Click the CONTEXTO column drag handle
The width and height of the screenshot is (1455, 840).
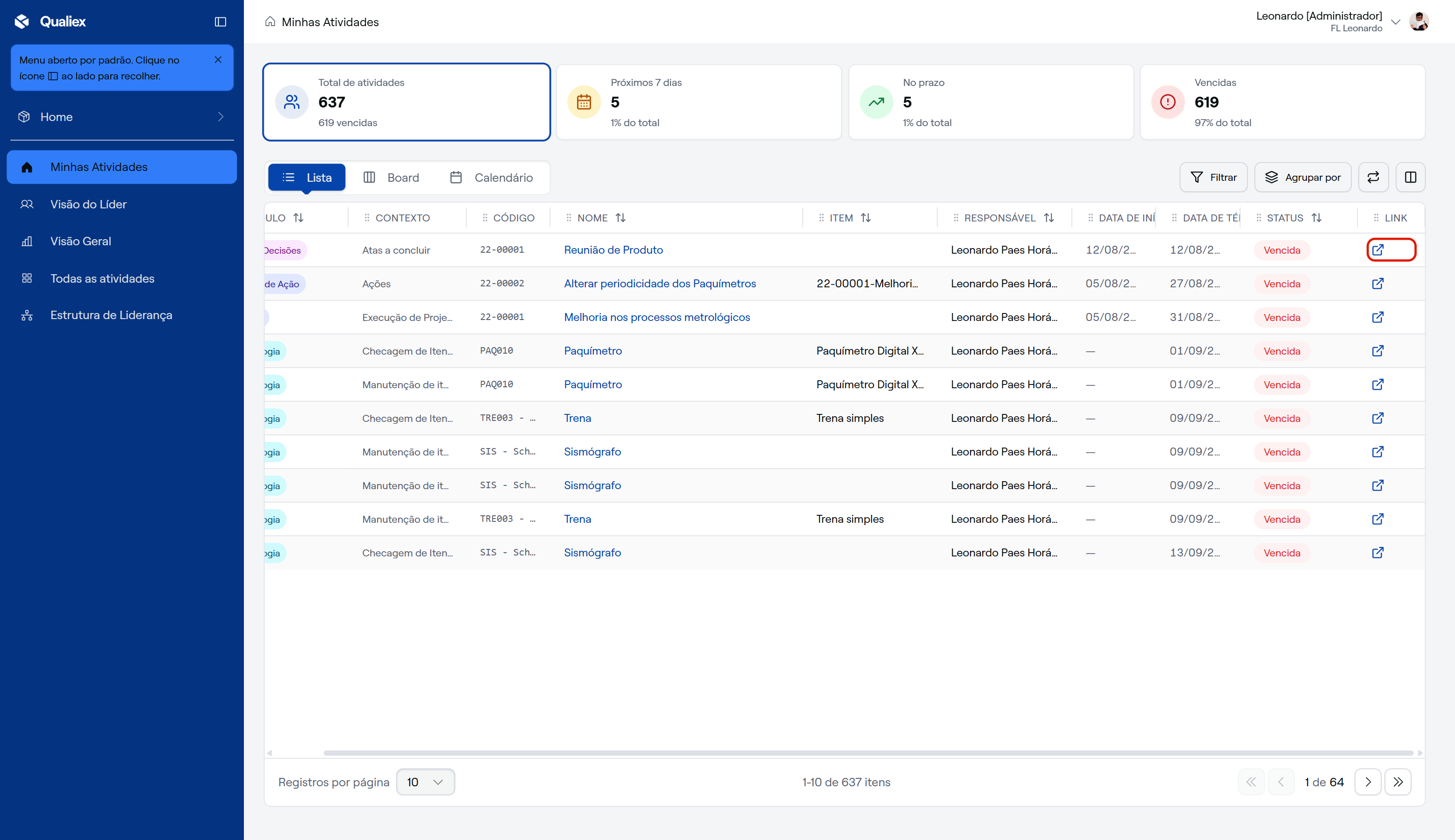coord(367,218)
